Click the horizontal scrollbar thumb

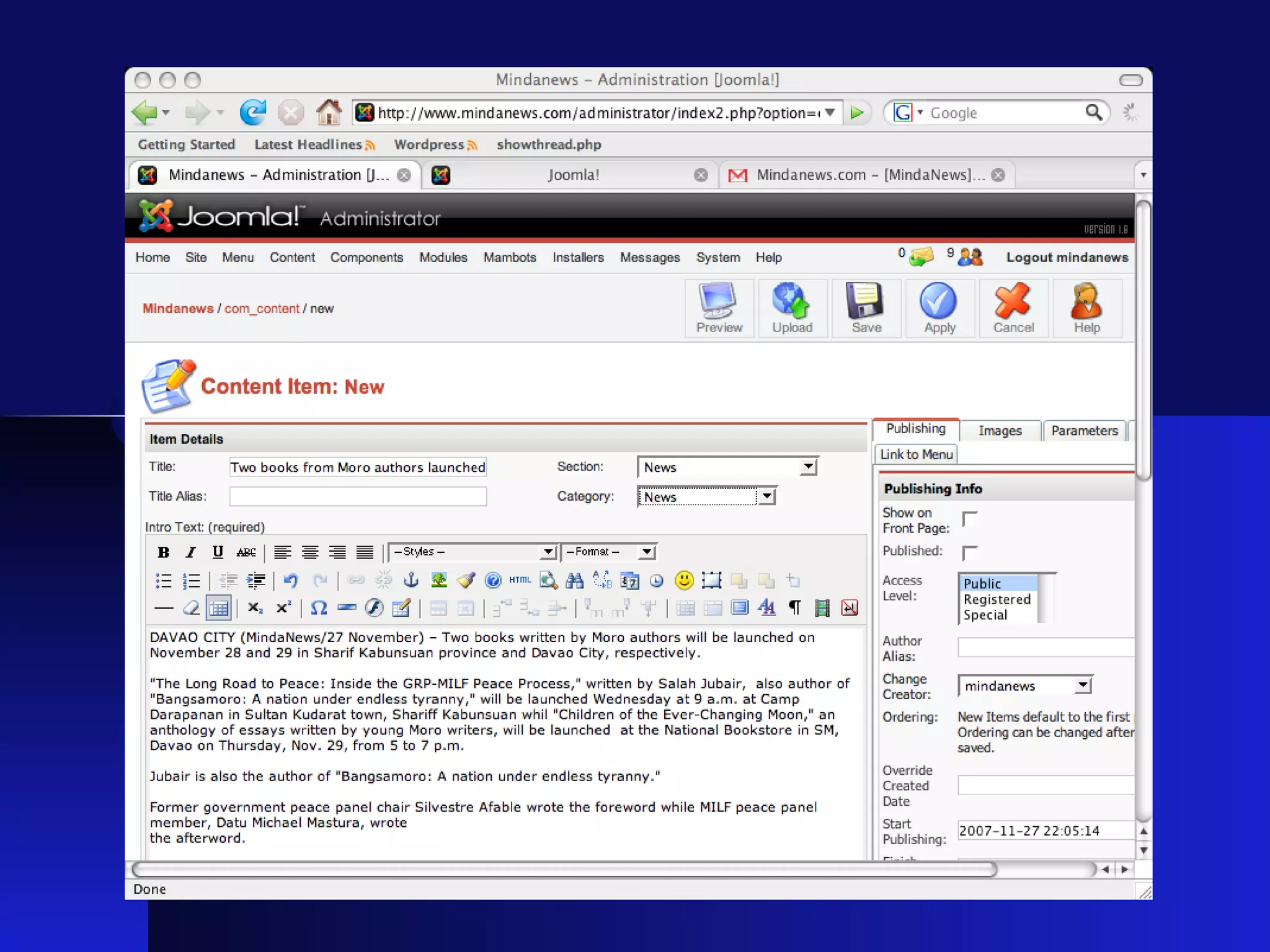(564, 870)
